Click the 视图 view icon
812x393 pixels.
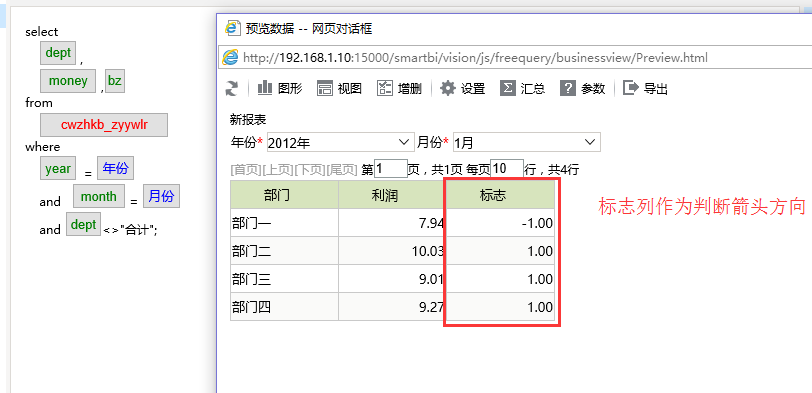(325, 89)
